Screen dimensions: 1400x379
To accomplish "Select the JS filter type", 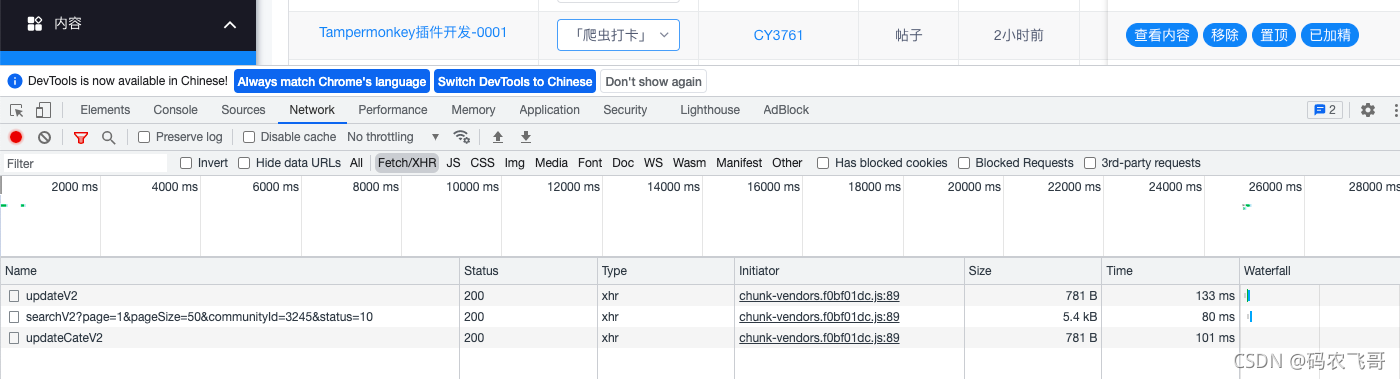I will 453,163.
